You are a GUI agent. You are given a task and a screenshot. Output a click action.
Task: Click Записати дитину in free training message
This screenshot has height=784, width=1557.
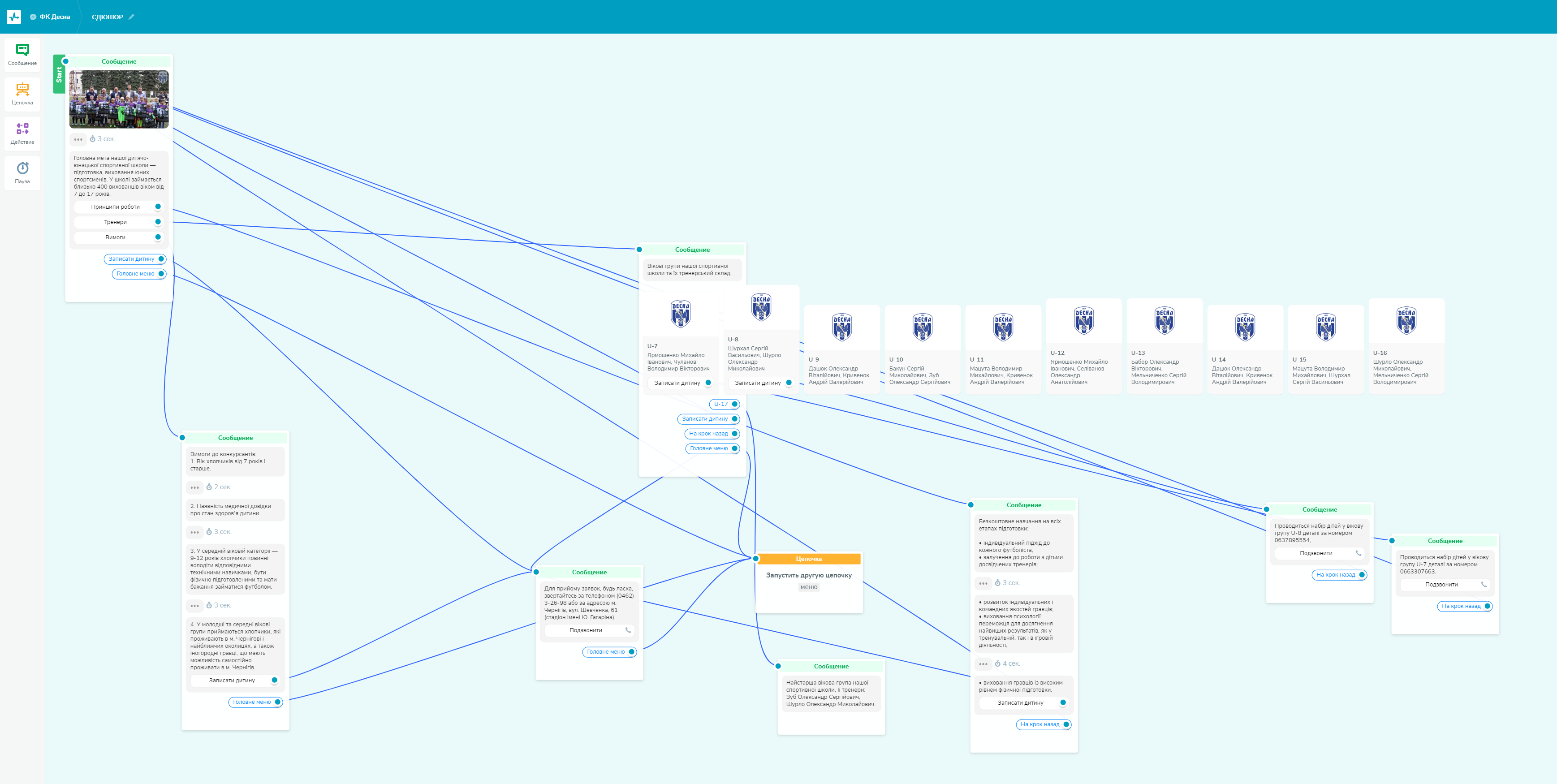[x=1024, y=703]
